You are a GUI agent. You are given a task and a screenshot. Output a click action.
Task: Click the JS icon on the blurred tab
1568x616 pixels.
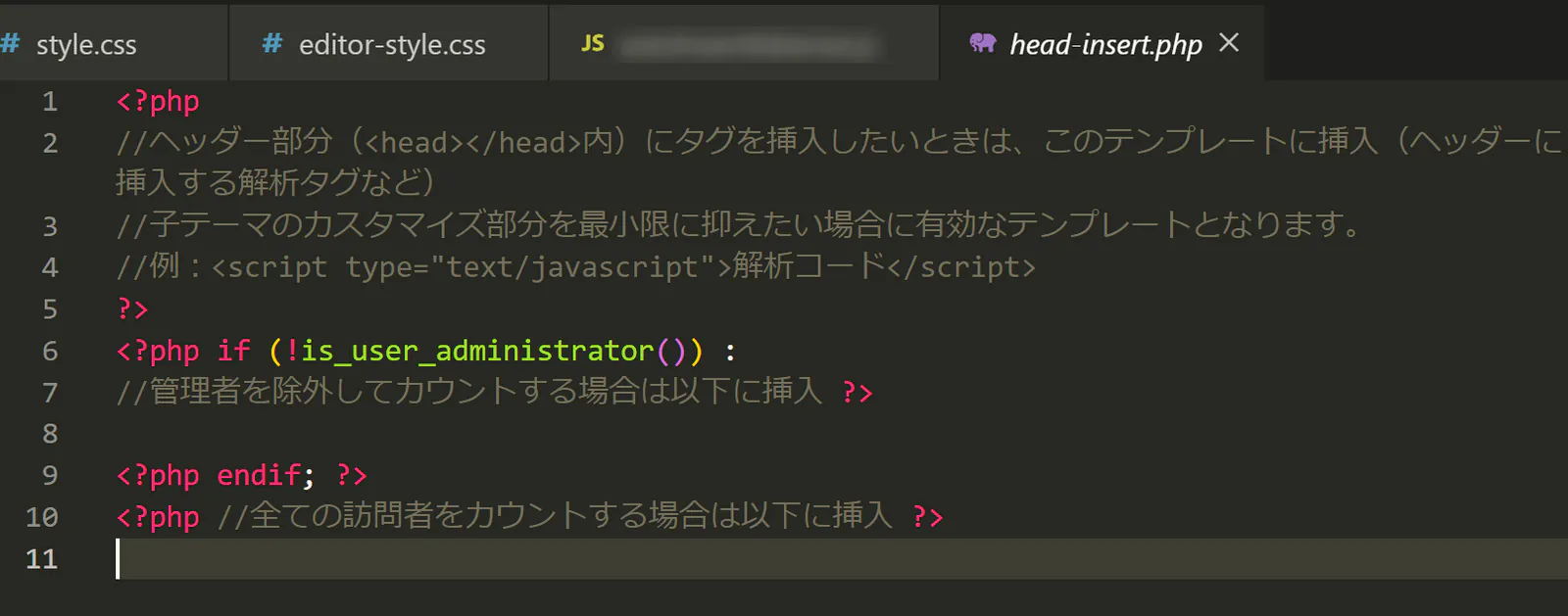click(593, 43)
